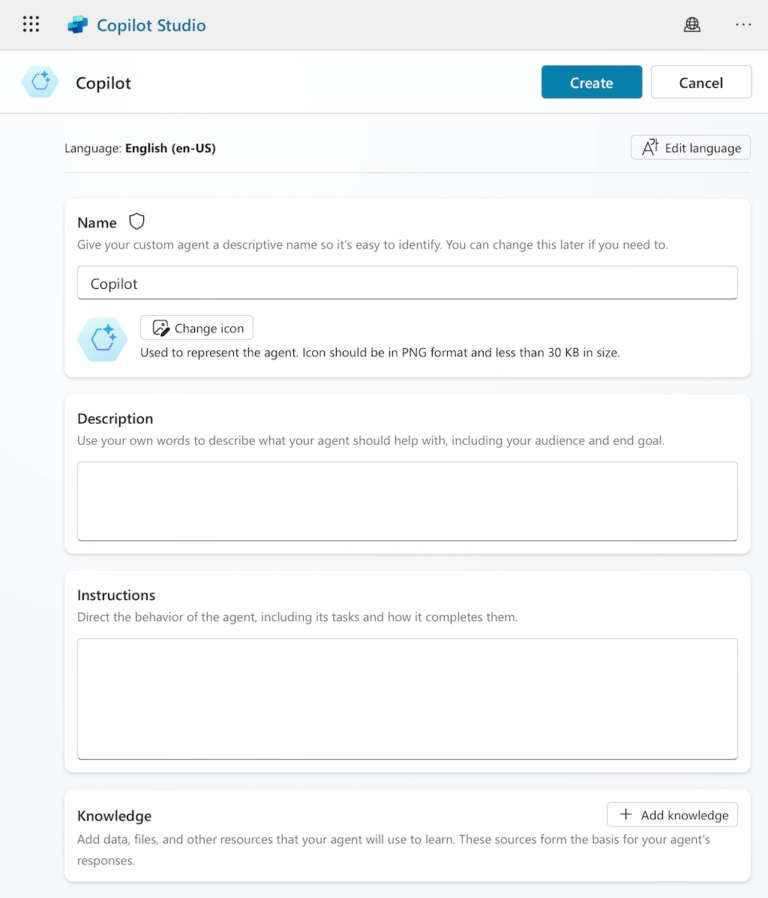Click the English (en-US) language label
Viewport: 768px width, 898px height.
[170, 149]
